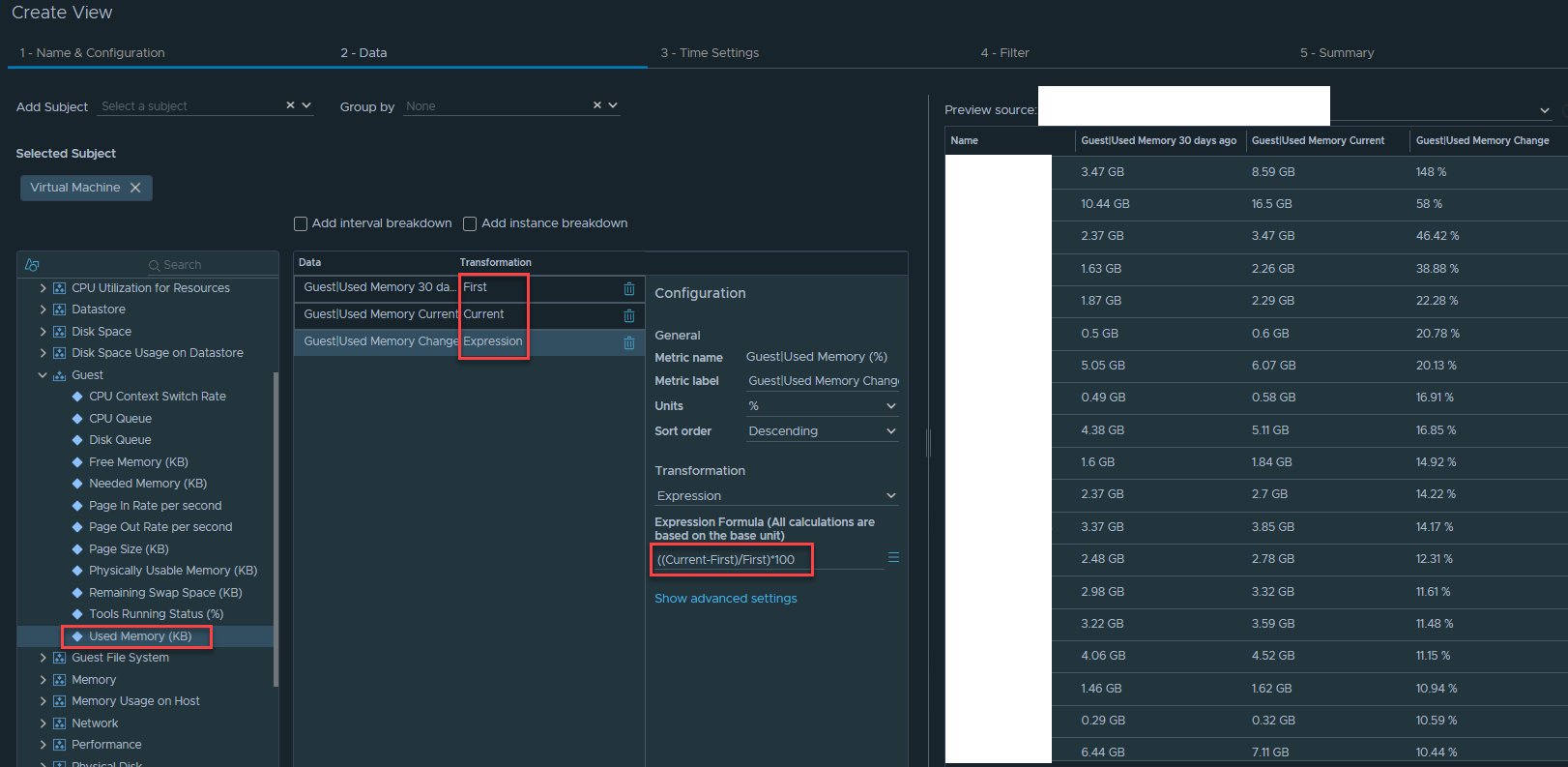Image resolution: width=1568 pixels, height=767 pixels.
Task: Expand Memory Usage on Host group
Action: tap(43, 701)
